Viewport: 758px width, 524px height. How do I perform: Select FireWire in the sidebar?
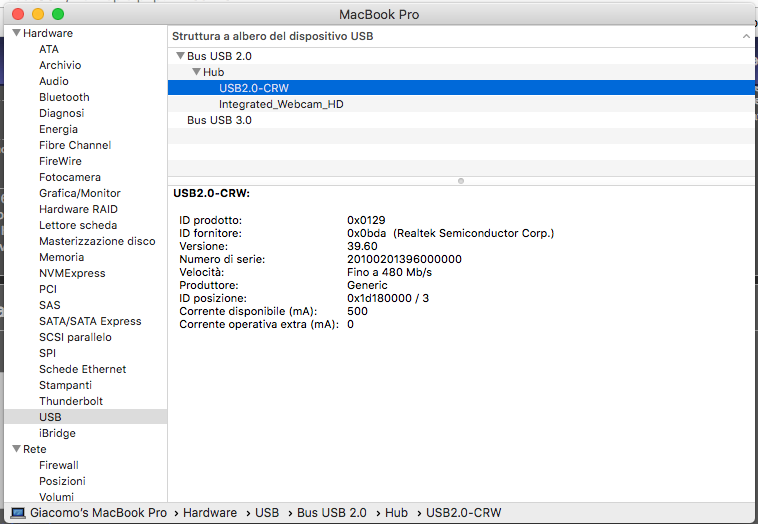coord(60,161)
